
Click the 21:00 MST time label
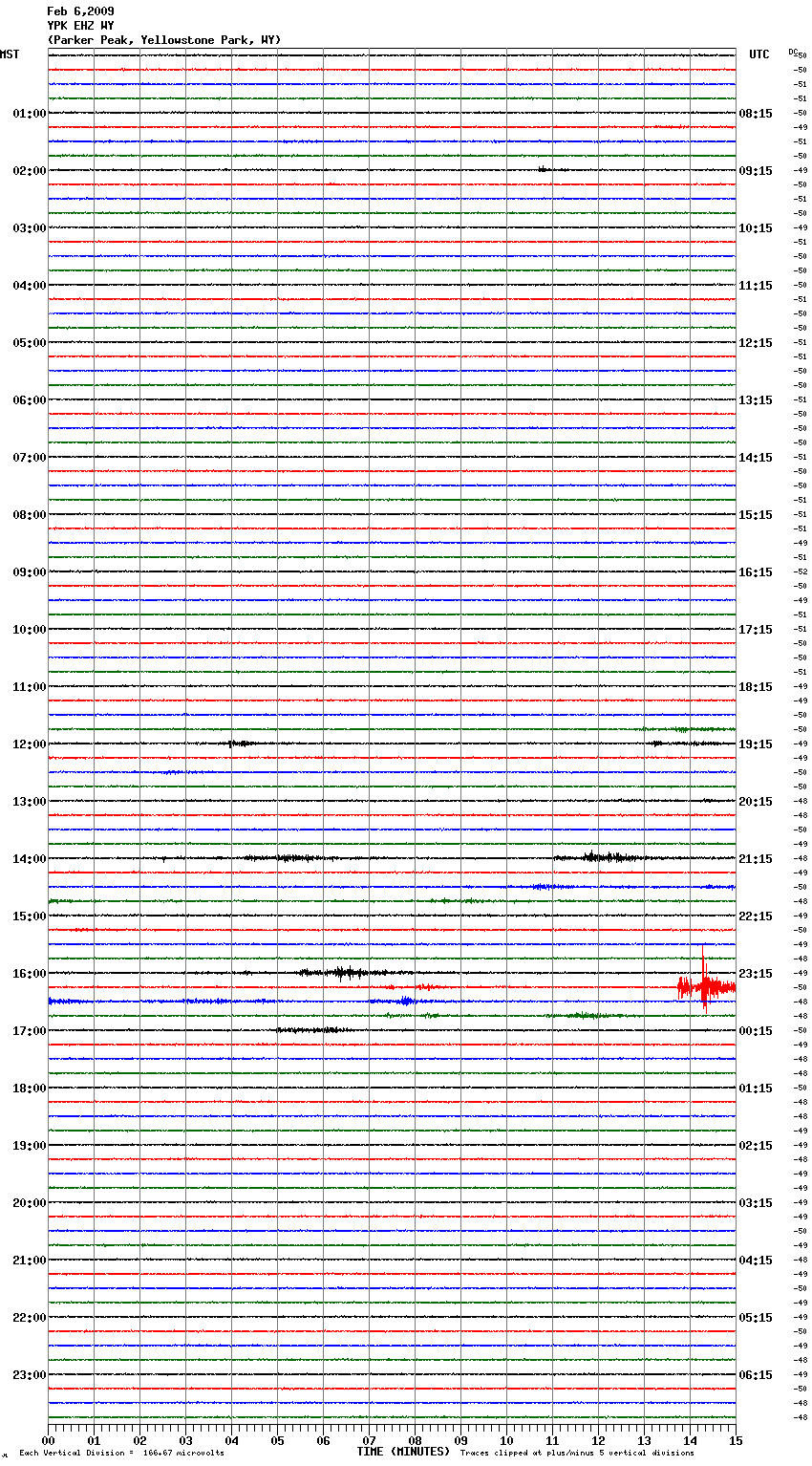pyautogui.click(x=30, y=1261)
